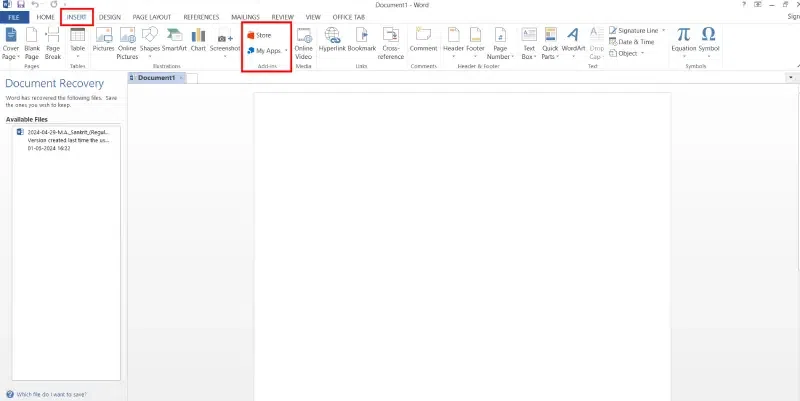The height and width of the screenshot is (401, 800).
Task: Open the PAGE LAYOUT tab
Action: tap(152, 17)
